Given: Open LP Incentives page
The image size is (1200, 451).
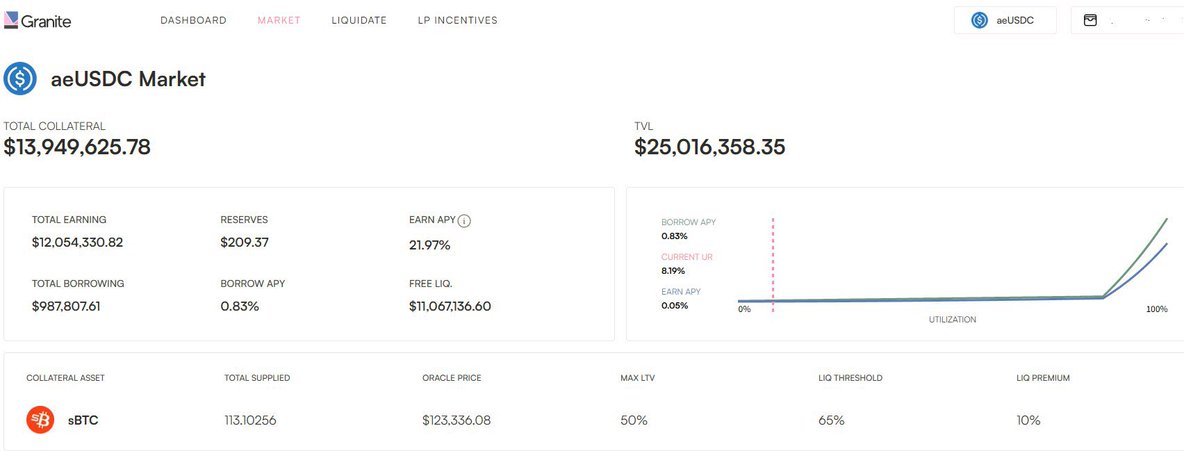Looking at the screenshot, I should click(x=457, y=20).
